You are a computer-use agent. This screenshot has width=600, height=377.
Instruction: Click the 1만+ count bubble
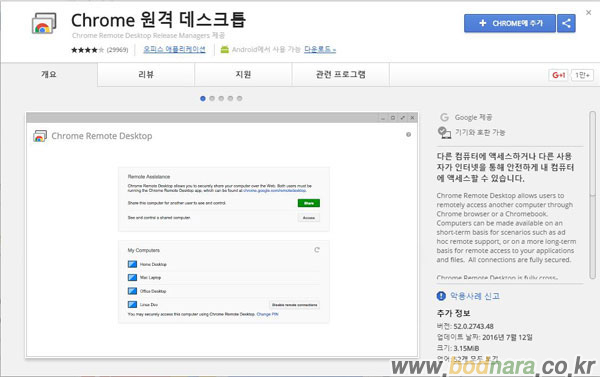(582, 75)
